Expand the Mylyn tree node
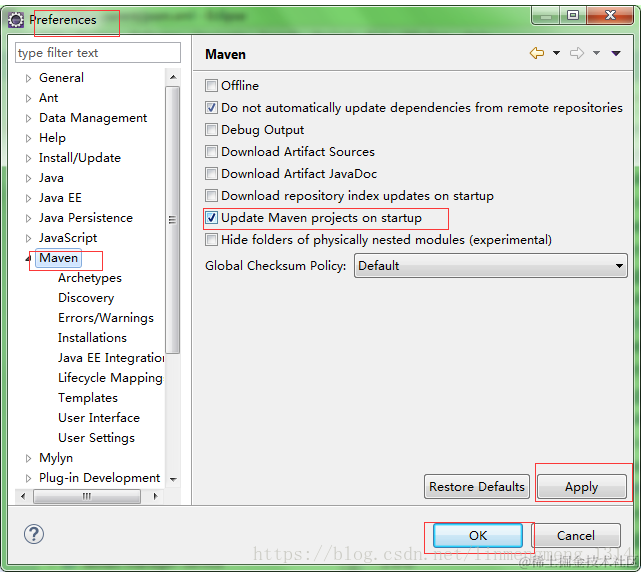Viewport: 644px width, 574px height. tap(28, 459)
